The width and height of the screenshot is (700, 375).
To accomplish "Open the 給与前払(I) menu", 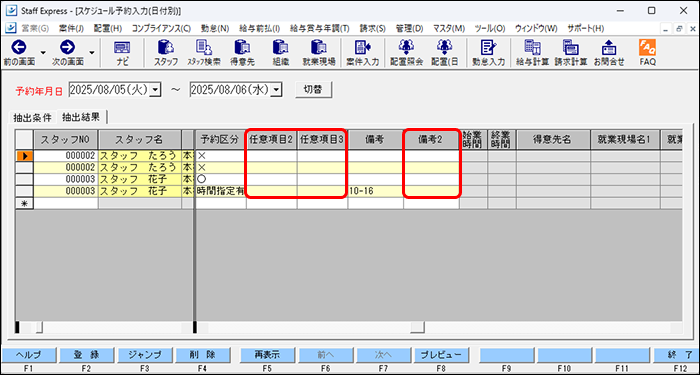I will coord(259,28).
